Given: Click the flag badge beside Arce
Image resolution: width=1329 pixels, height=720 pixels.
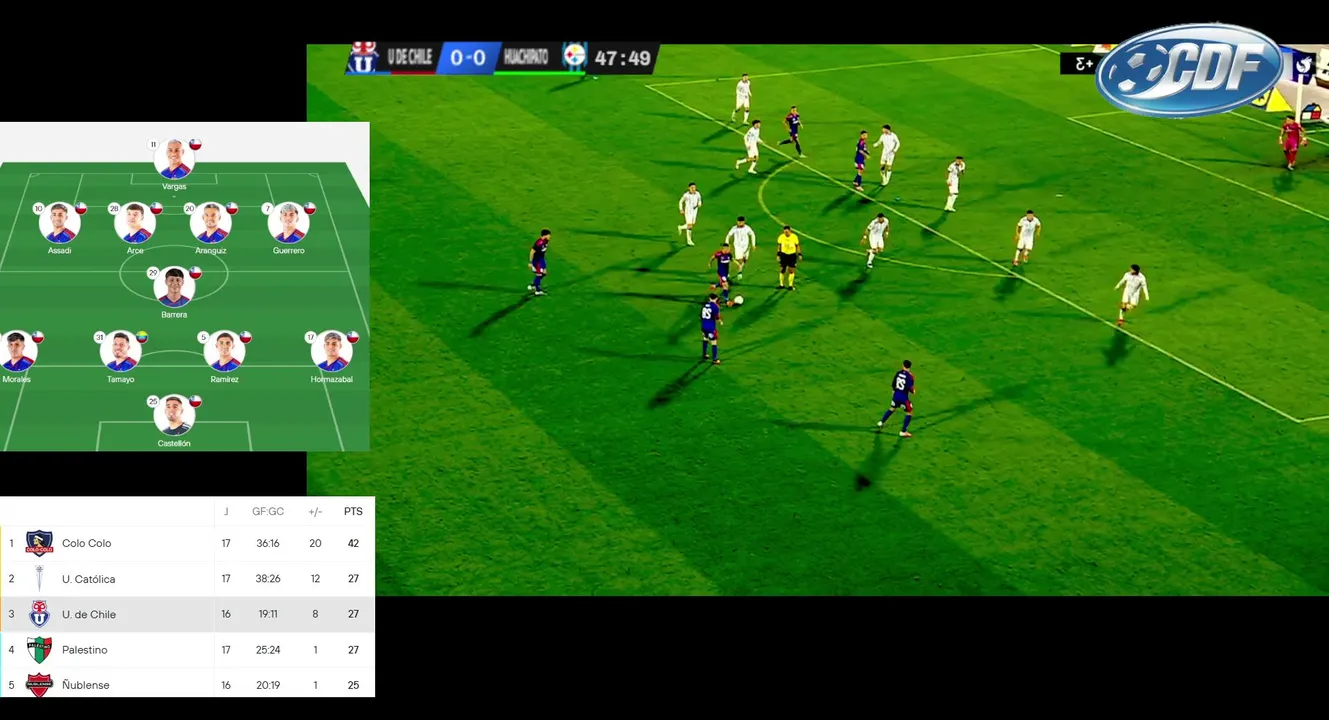Looking at the screenshot, I should coord(156,208).
